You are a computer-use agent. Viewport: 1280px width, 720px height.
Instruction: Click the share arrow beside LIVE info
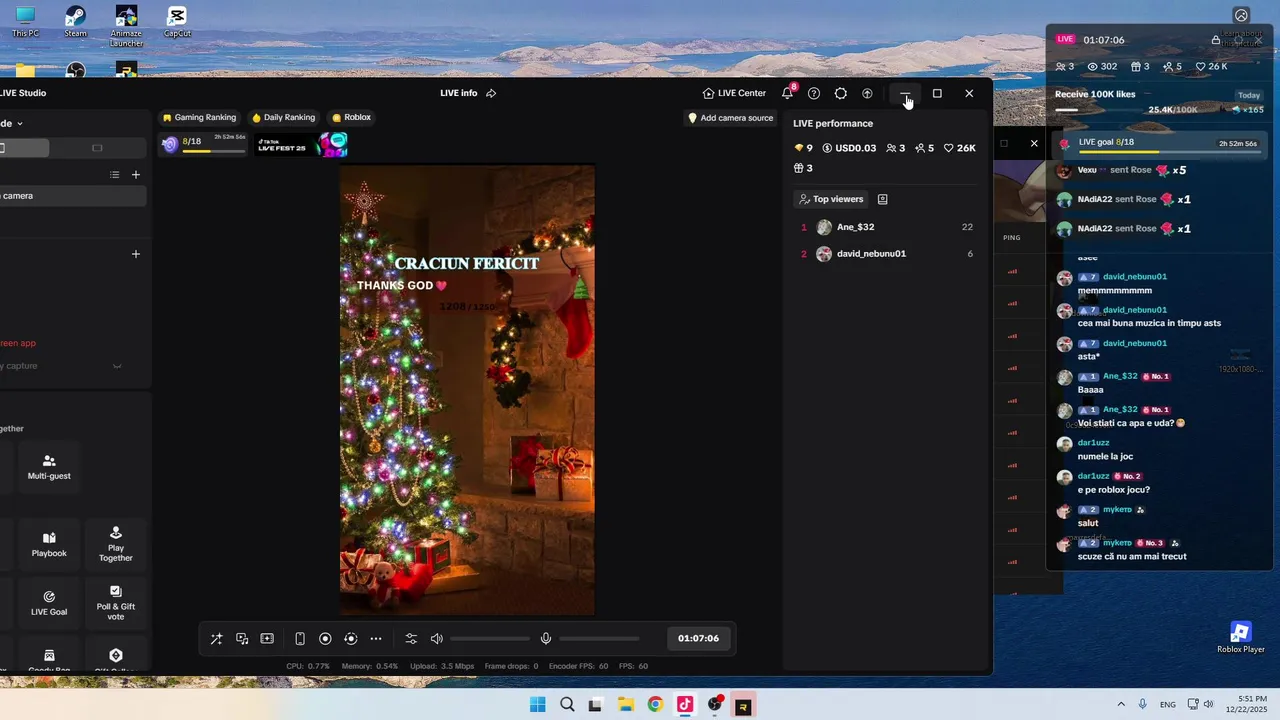click(491, 93)
